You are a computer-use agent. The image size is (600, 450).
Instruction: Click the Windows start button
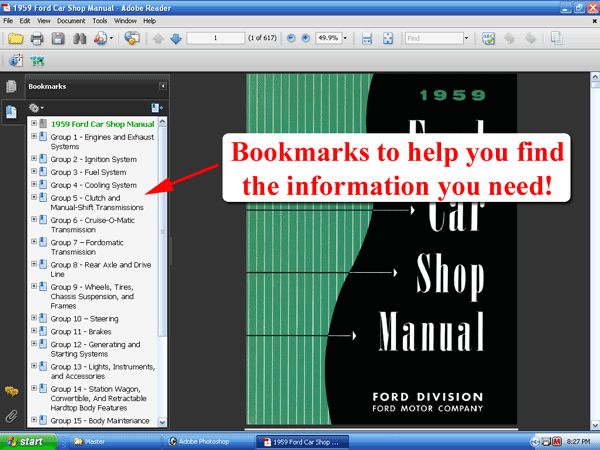[28, 442]
